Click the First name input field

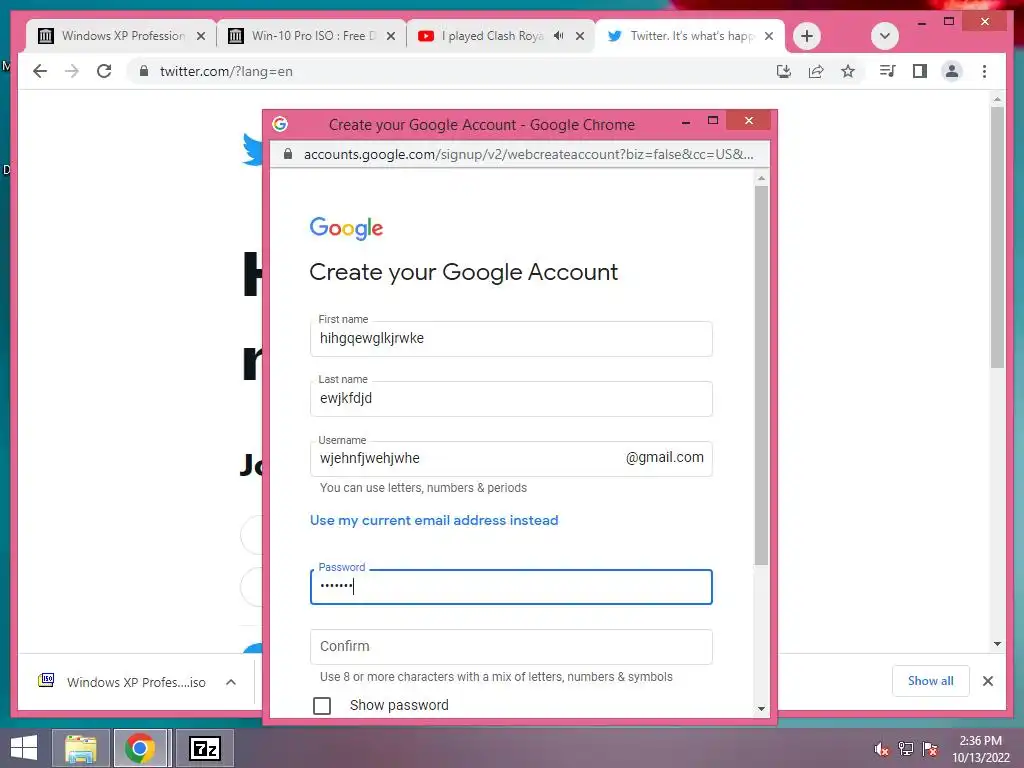511,339
